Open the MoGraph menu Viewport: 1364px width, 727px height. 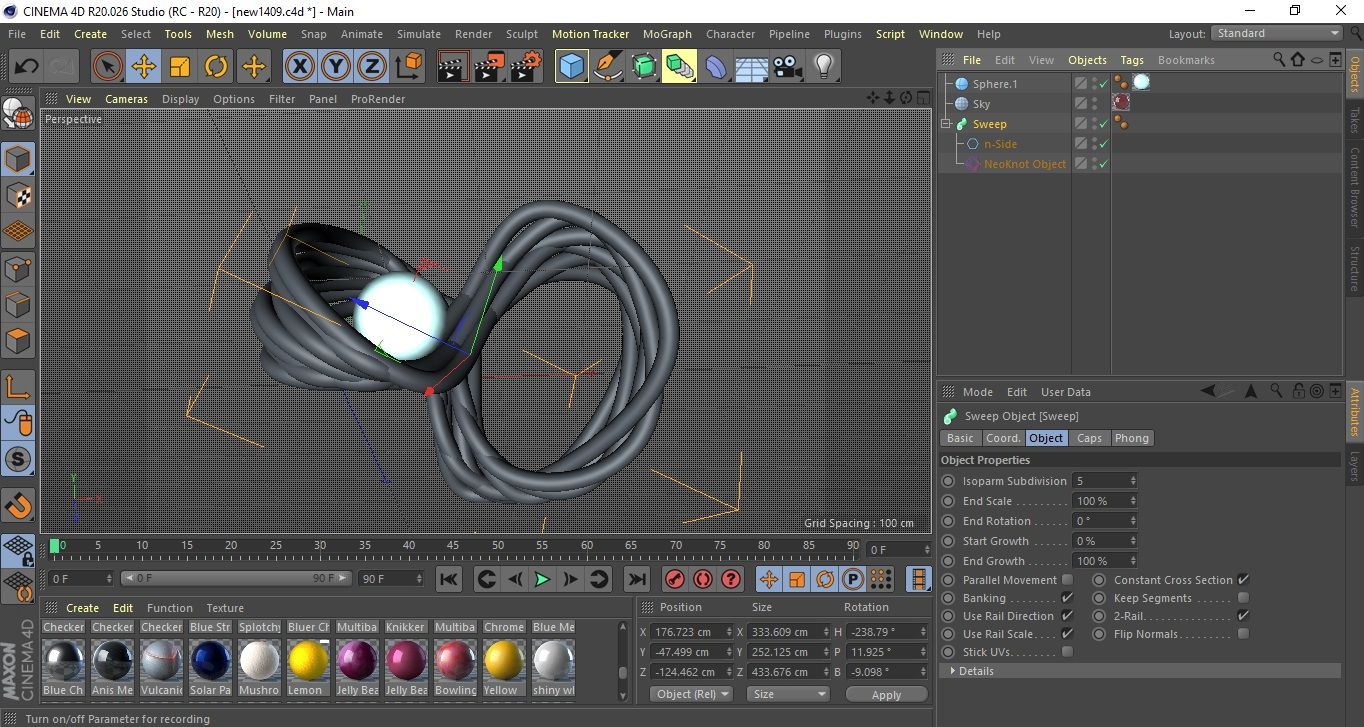click(667, 34)
